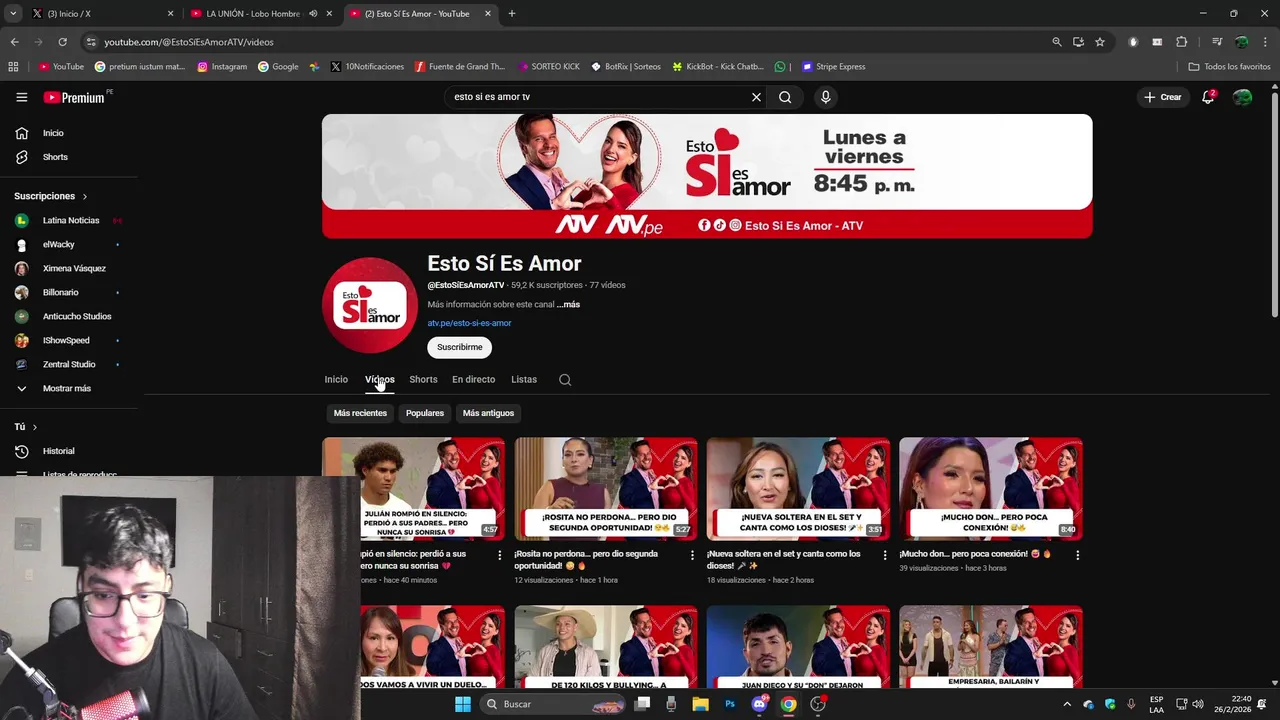Go to the YouTube Premium home logo

tap(74, 97)
